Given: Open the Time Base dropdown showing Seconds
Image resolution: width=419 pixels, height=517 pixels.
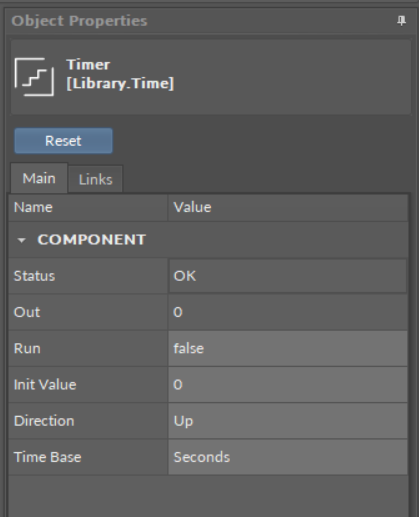Looking at the screenshot, I should pos(288,457).
